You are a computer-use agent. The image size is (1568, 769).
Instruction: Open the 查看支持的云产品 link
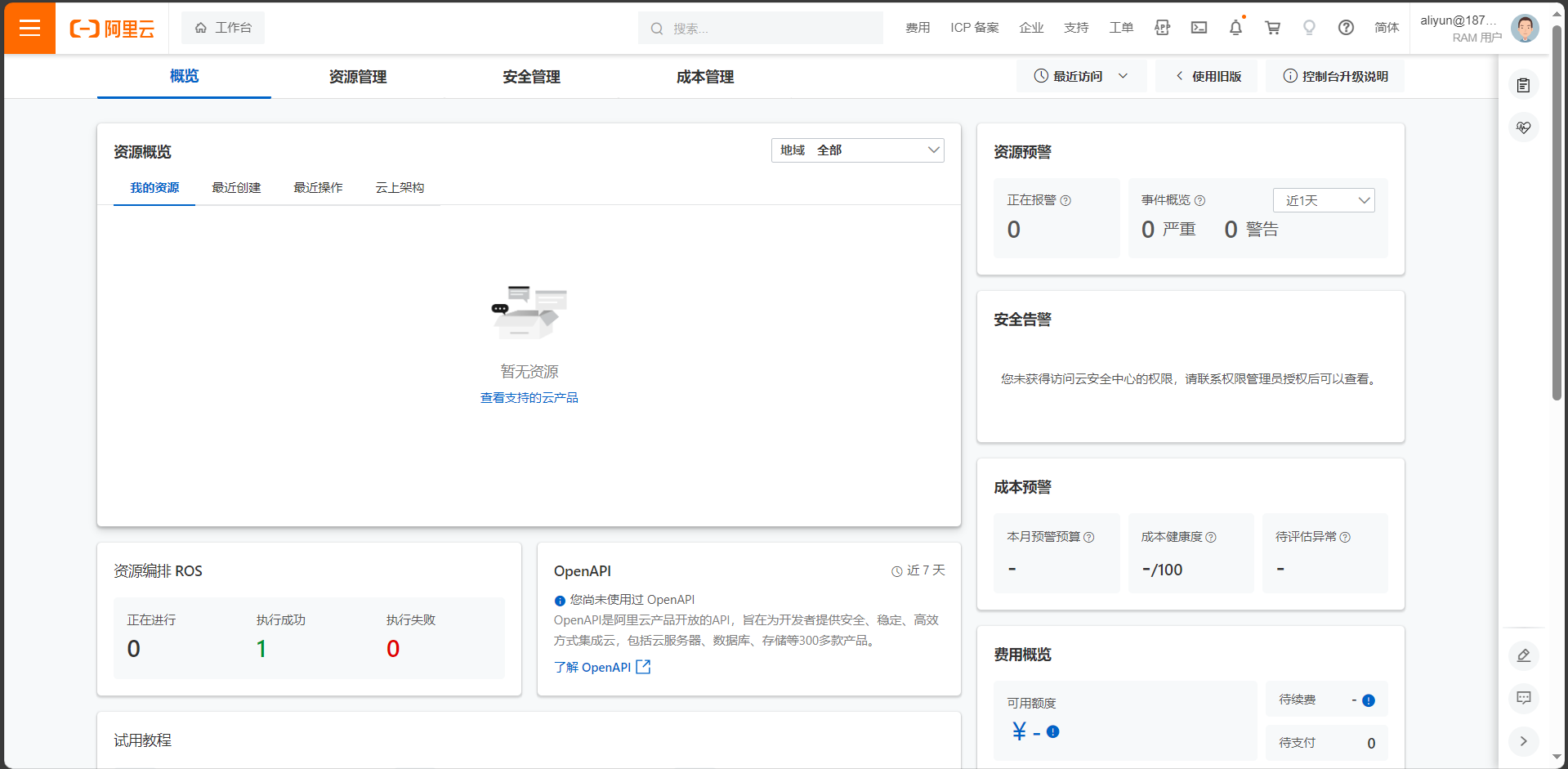click(529, 398)
